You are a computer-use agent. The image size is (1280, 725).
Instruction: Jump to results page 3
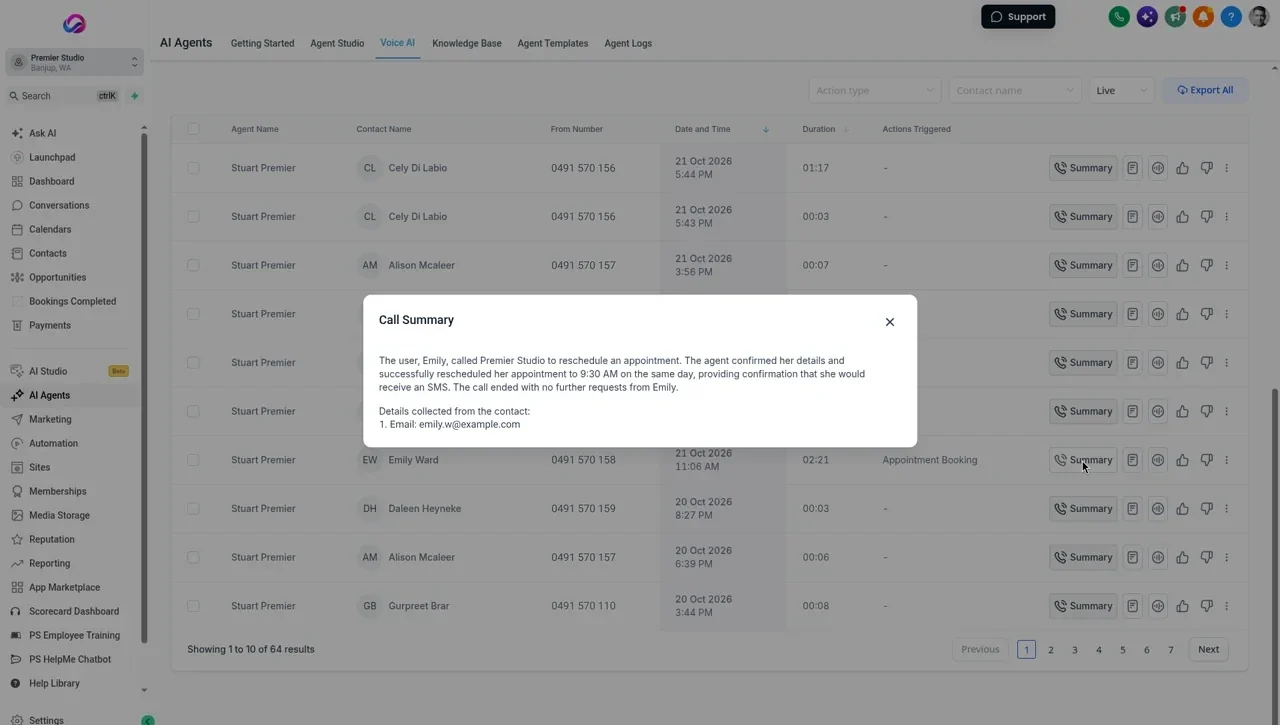[1075, 650]
